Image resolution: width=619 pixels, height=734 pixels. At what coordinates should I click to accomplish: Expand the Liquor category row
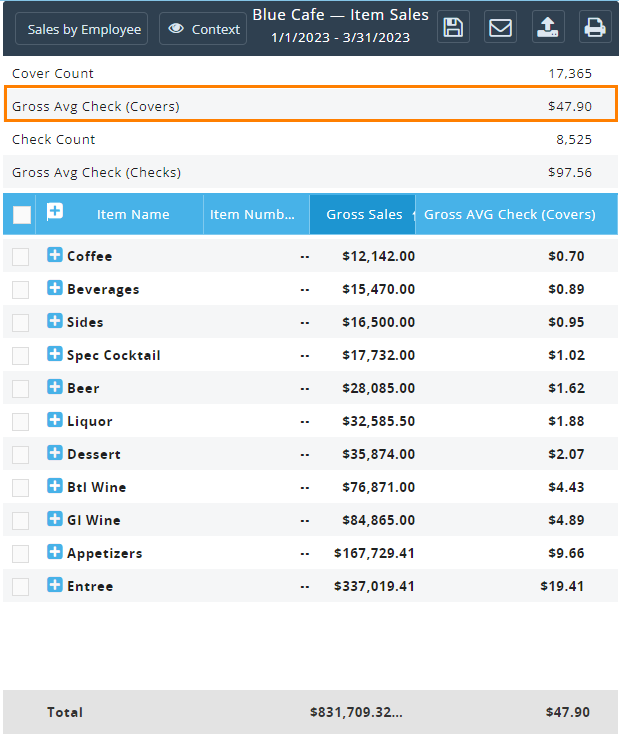[x=55, y=419]
